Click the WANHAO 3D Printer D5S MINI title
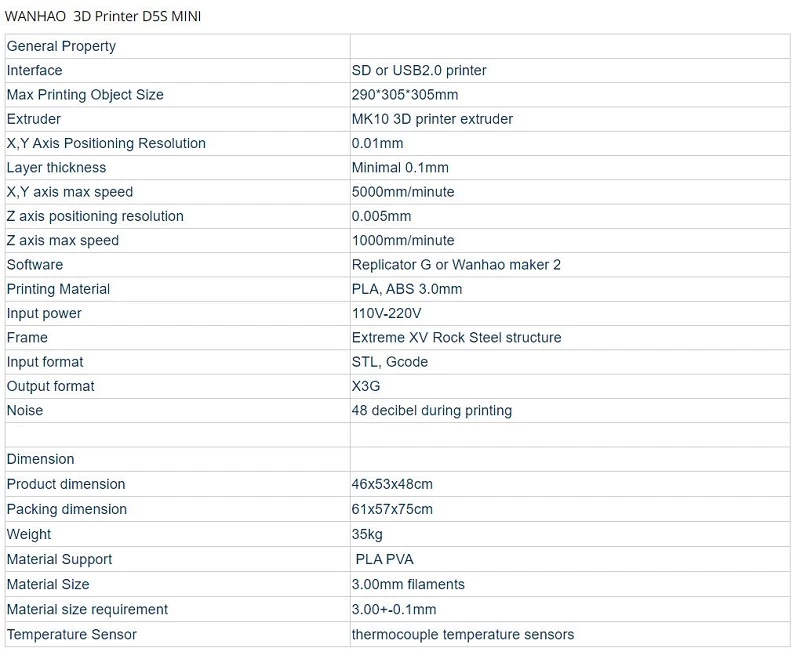Viewport: 800px width, 655px height. point(104,17)
